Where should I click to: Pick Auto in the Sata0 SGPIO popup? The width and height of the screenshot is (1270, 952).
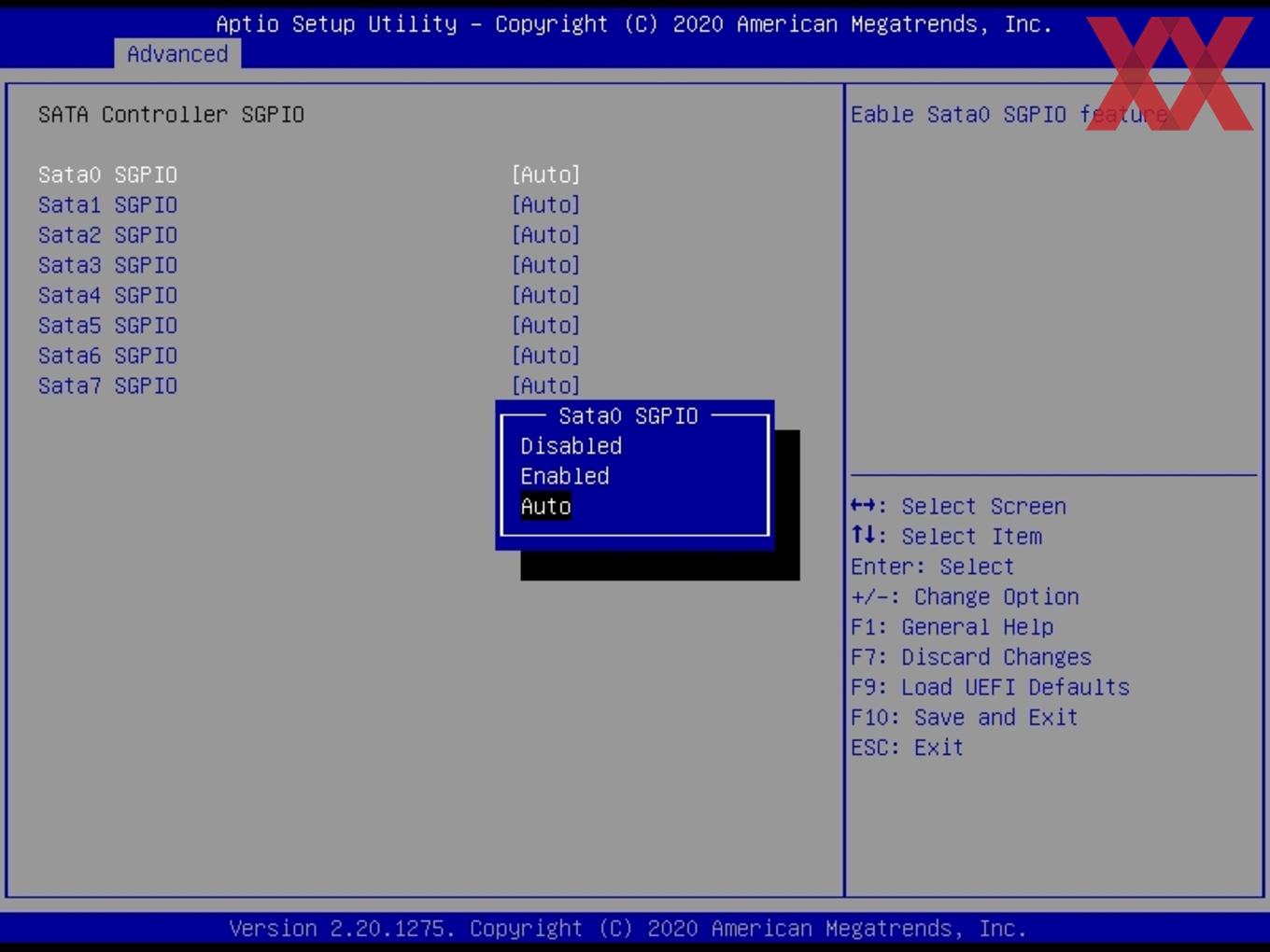545,507
